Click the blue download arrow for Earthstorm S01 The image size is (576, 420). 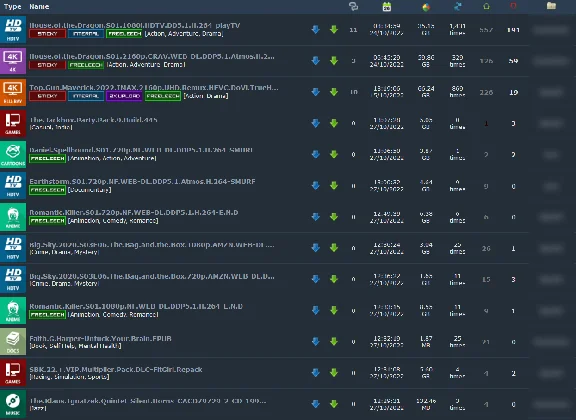point(316,186)
